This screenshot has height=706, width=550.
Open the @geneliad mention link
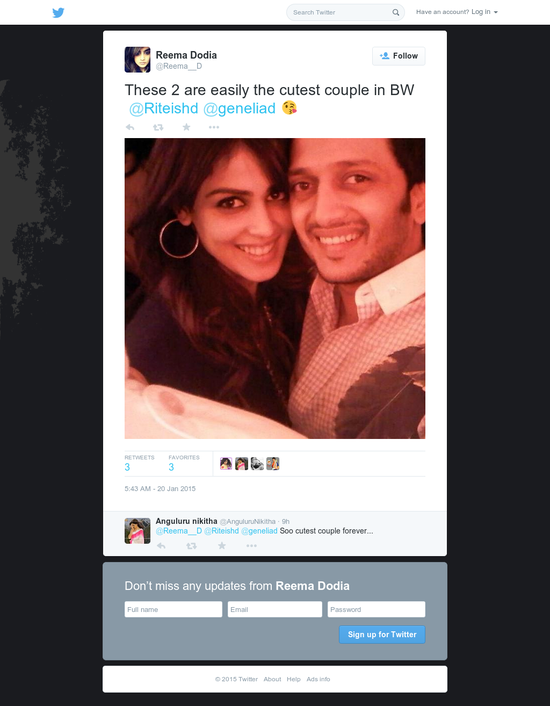click(x=239, y=109)
